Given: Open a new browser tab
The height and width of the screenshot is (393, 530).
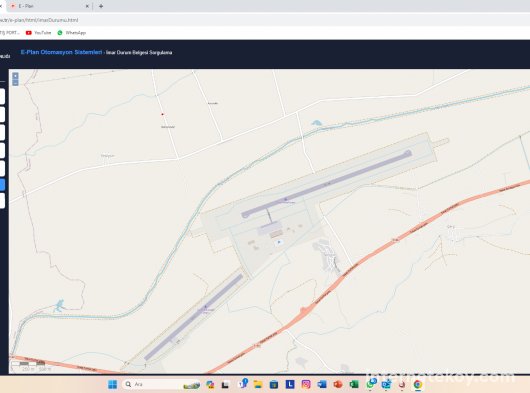Looking at the screenshot, I should click(x=101, y=6).
